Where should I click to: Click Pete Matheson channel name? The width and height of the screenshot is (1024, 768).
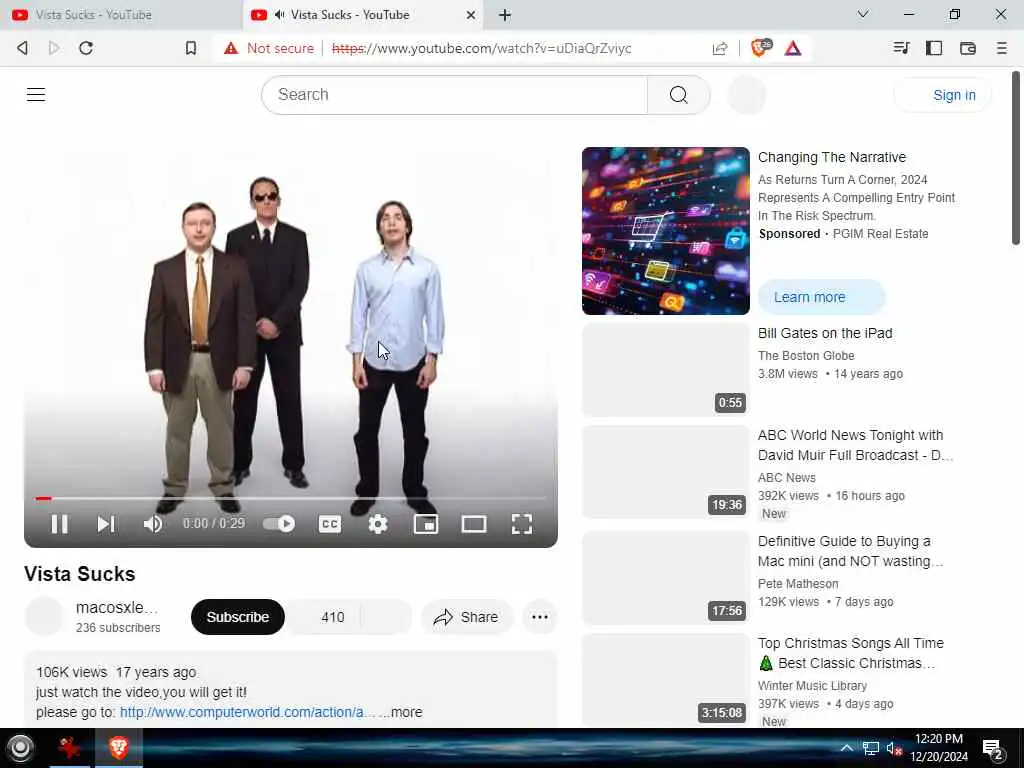[x=798, y=584]
